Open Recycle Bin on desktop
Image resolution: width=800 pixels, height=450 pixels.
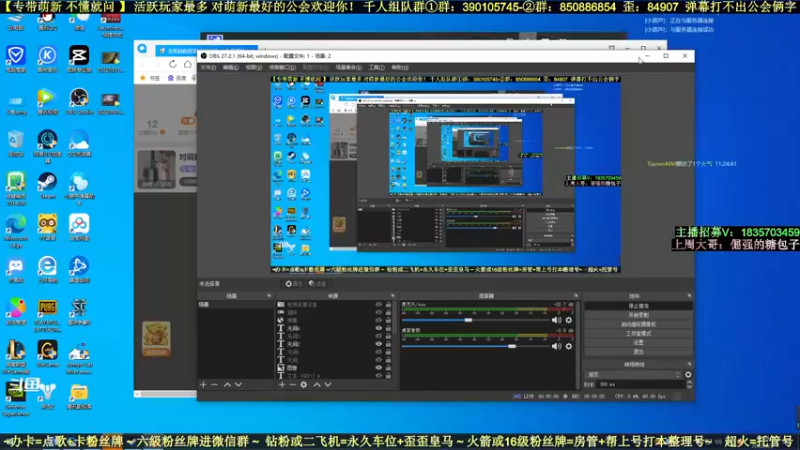coord(16,143)
